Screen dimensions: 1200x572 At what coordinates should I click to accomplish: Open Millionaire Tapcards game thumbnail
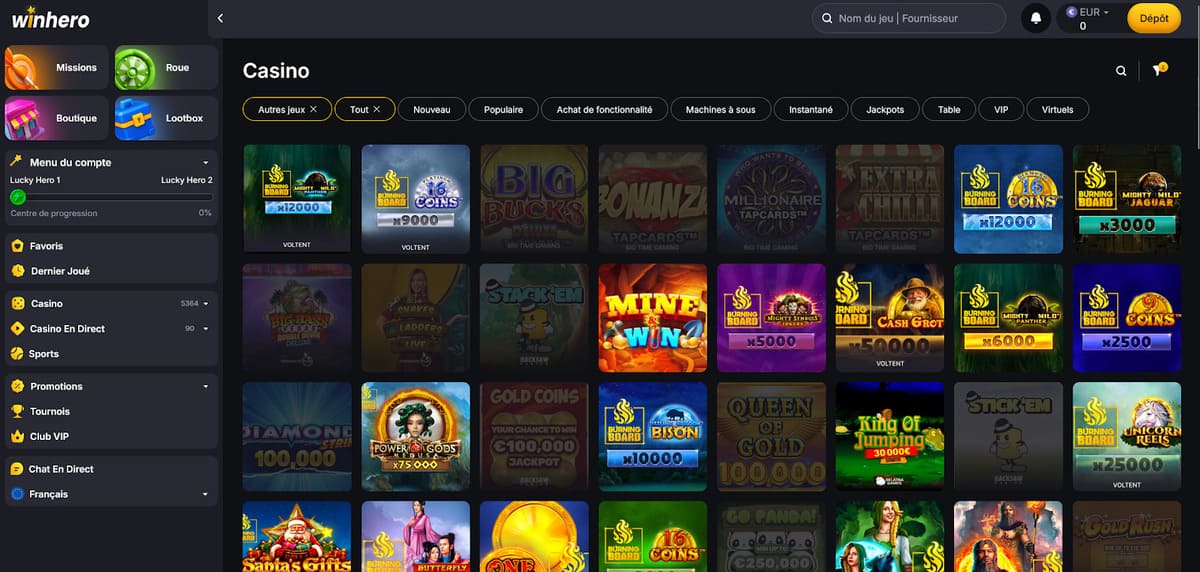point(771,198)
